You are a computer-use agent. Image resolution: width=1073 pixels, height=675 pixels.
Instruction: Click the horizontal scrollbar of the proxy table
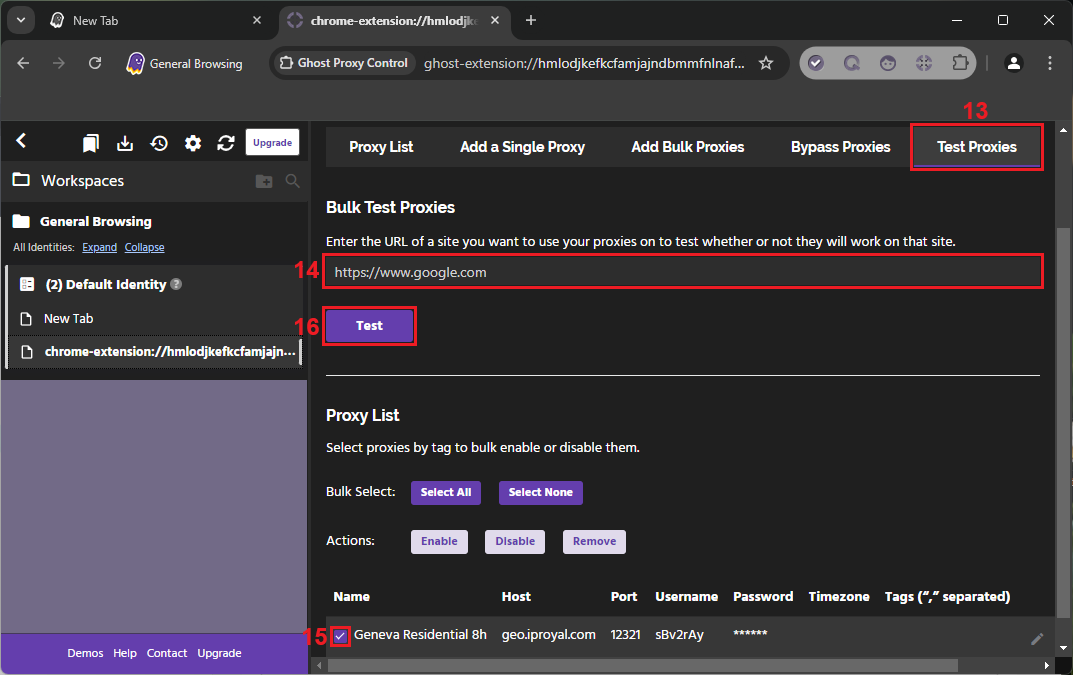(643, 665)
